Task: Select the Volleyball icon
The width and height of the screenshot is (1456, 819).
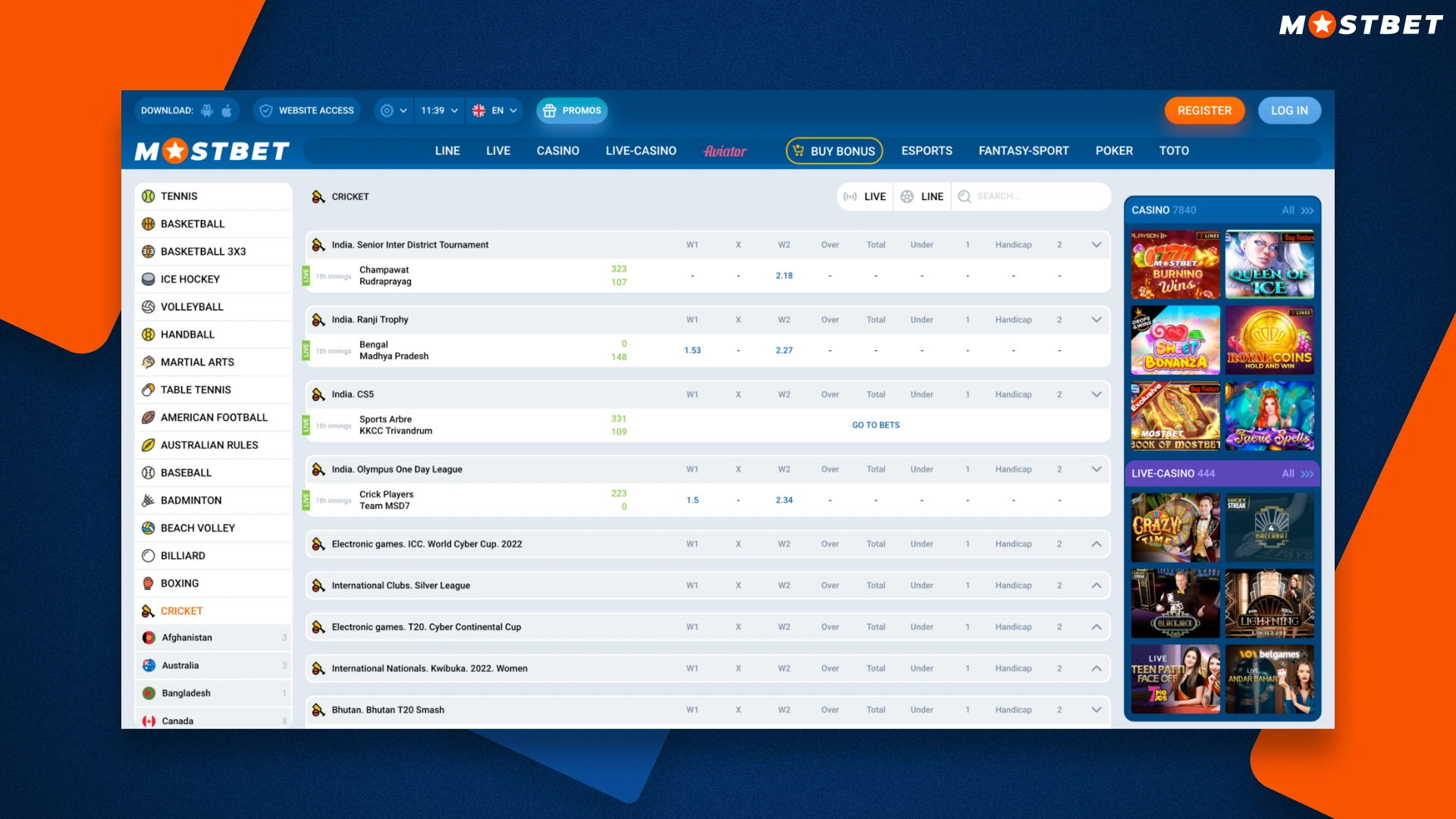Action: 149,307
